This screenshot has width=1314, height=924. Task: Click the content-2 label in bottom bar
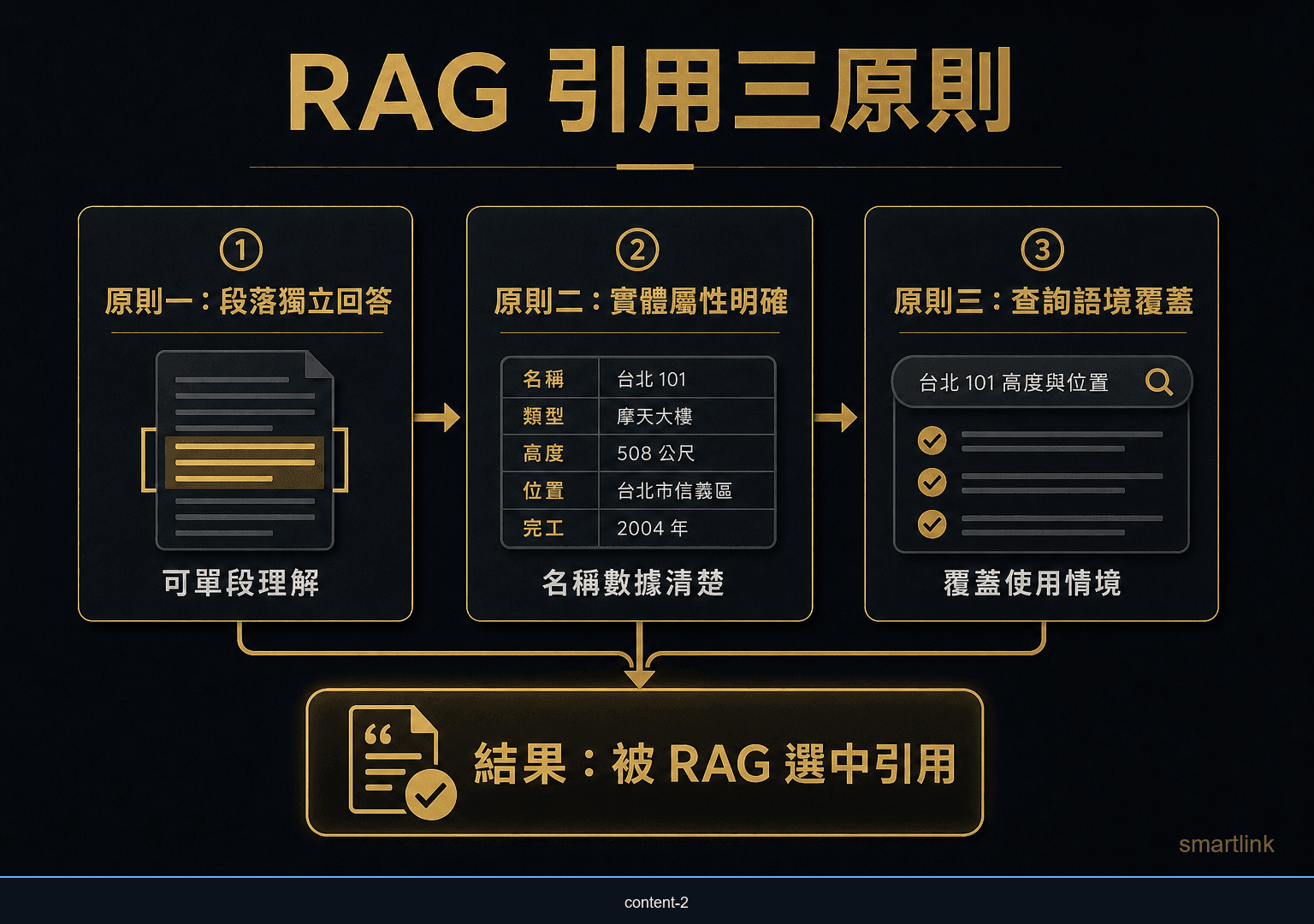[x=656, y=903]
